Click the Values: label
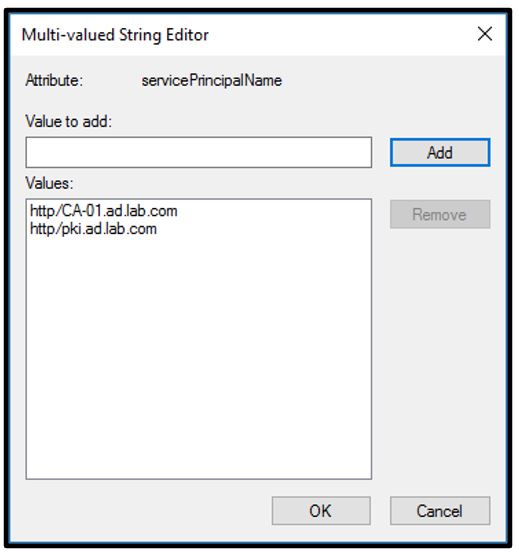The width and height of the screenshot is (519, 552). tap(50, 183)
